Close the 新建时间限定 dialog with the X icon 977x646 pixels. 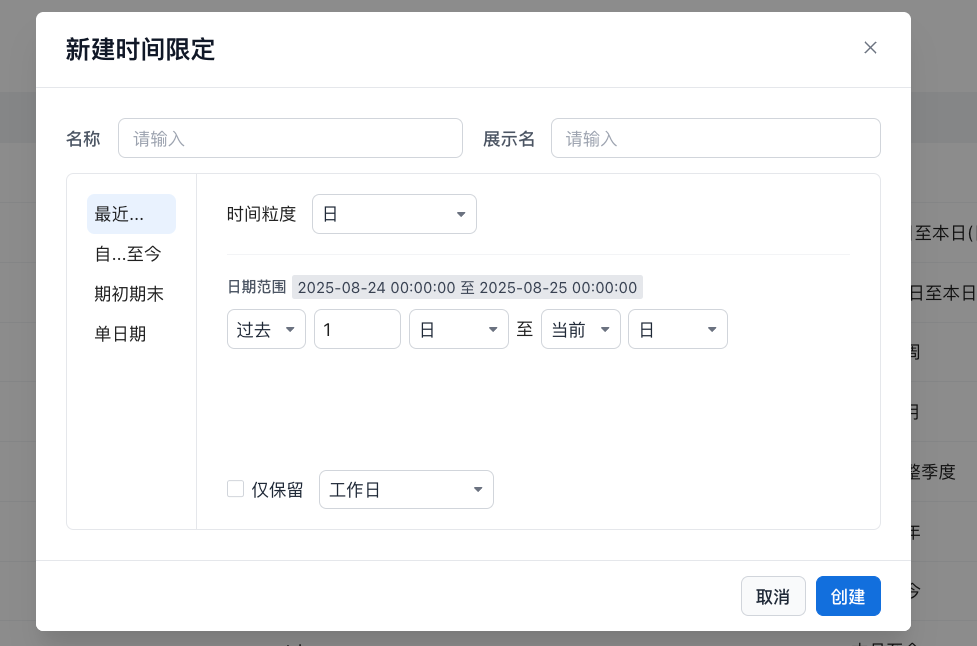point(870,48)
